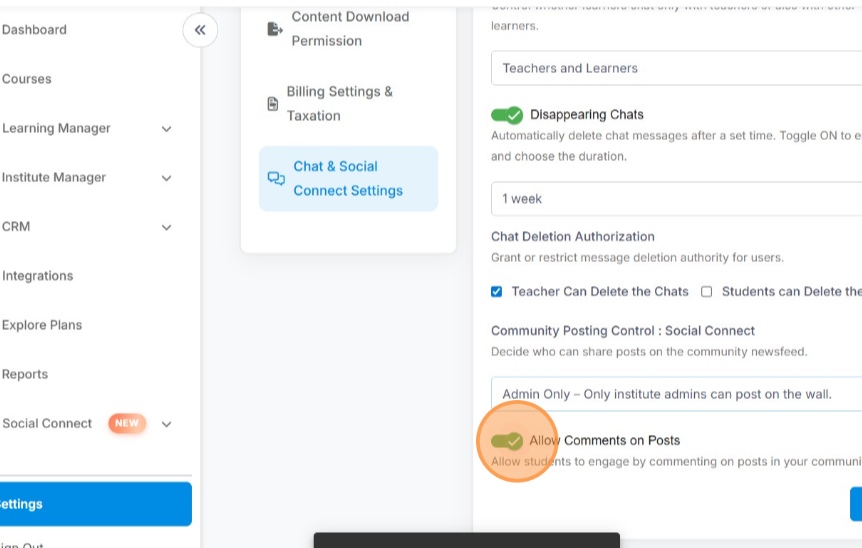Open the Teachers and Learners dropdown
This screenshot has height=548, width=862.
(676, 68)
